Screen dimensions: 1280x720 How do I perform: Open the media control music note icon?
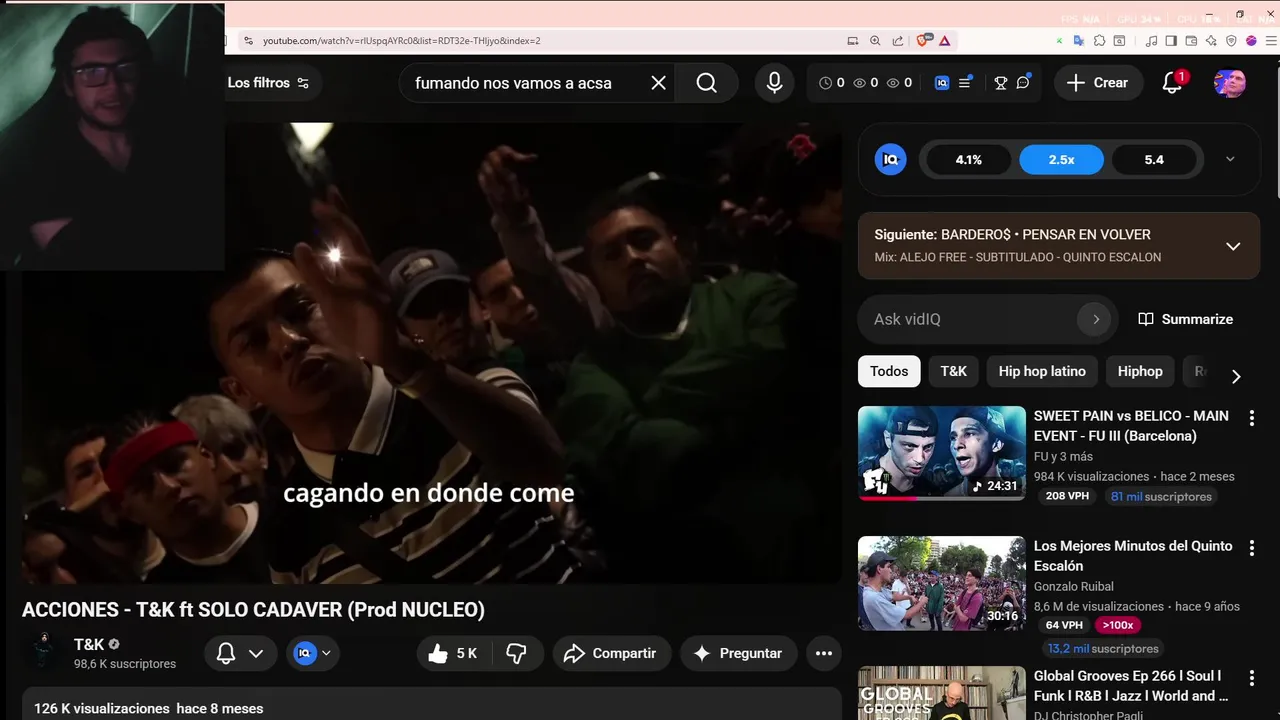[1151, 41]
